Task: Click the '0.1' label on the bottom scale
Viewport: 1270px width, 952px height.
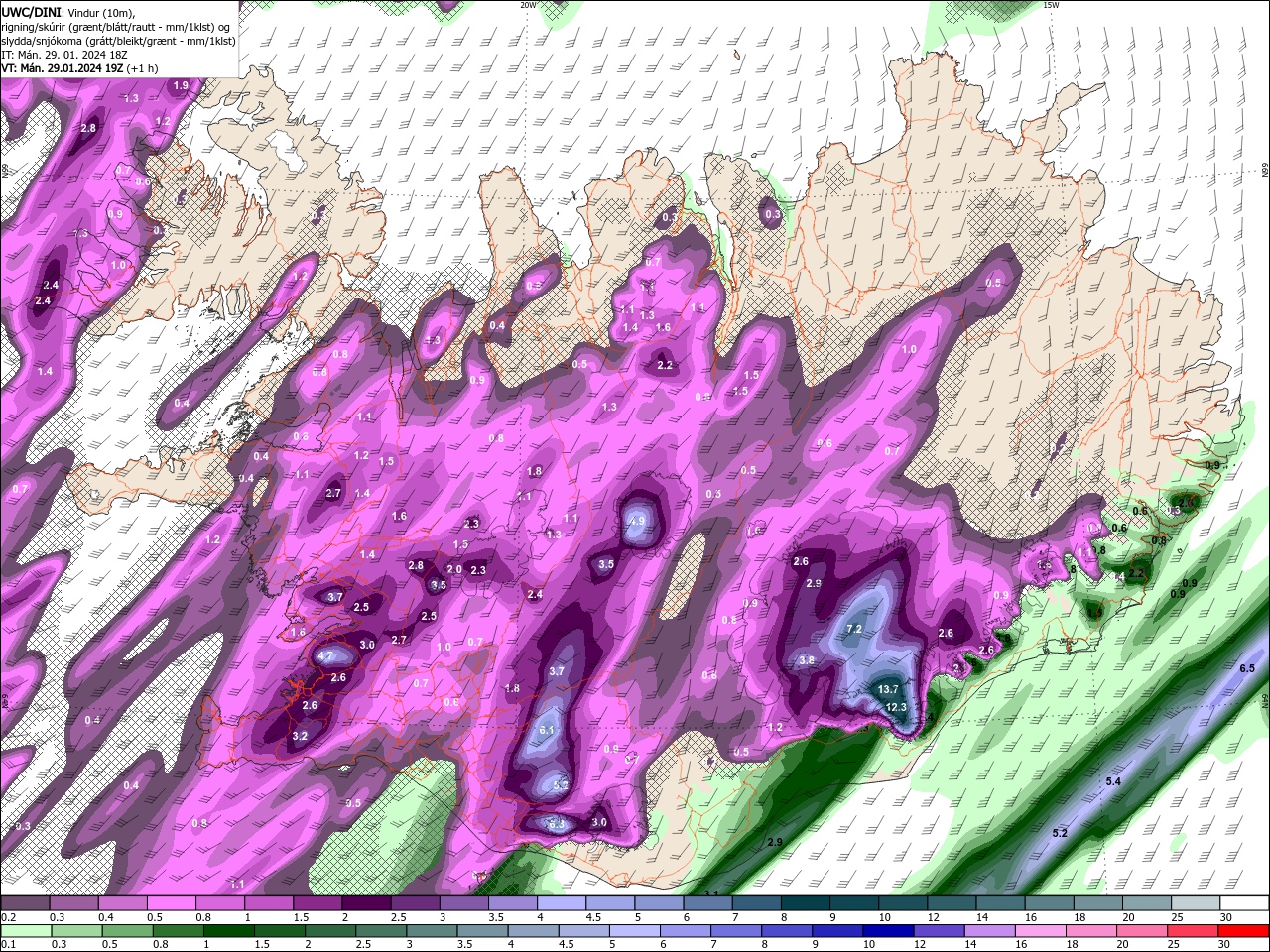Action: click(8, 945)
